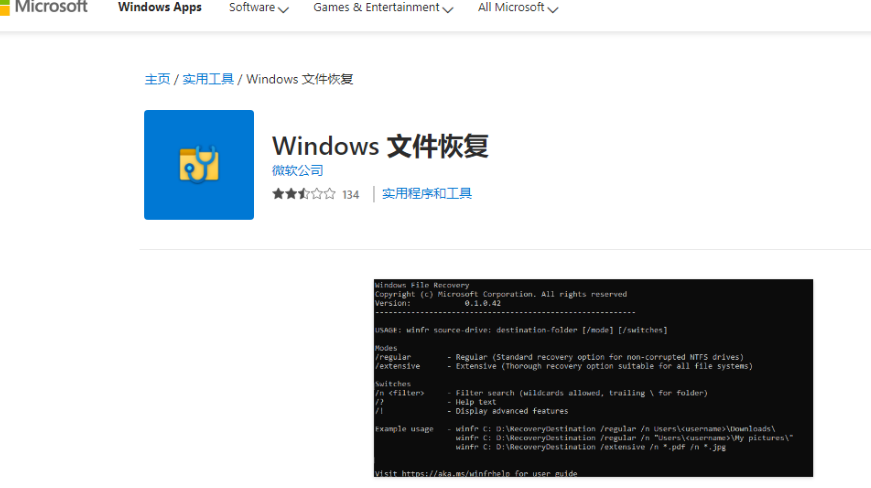Expand Games & Entertainment dropdown
The height and width of the screenshot is (488, 871).
383,8
